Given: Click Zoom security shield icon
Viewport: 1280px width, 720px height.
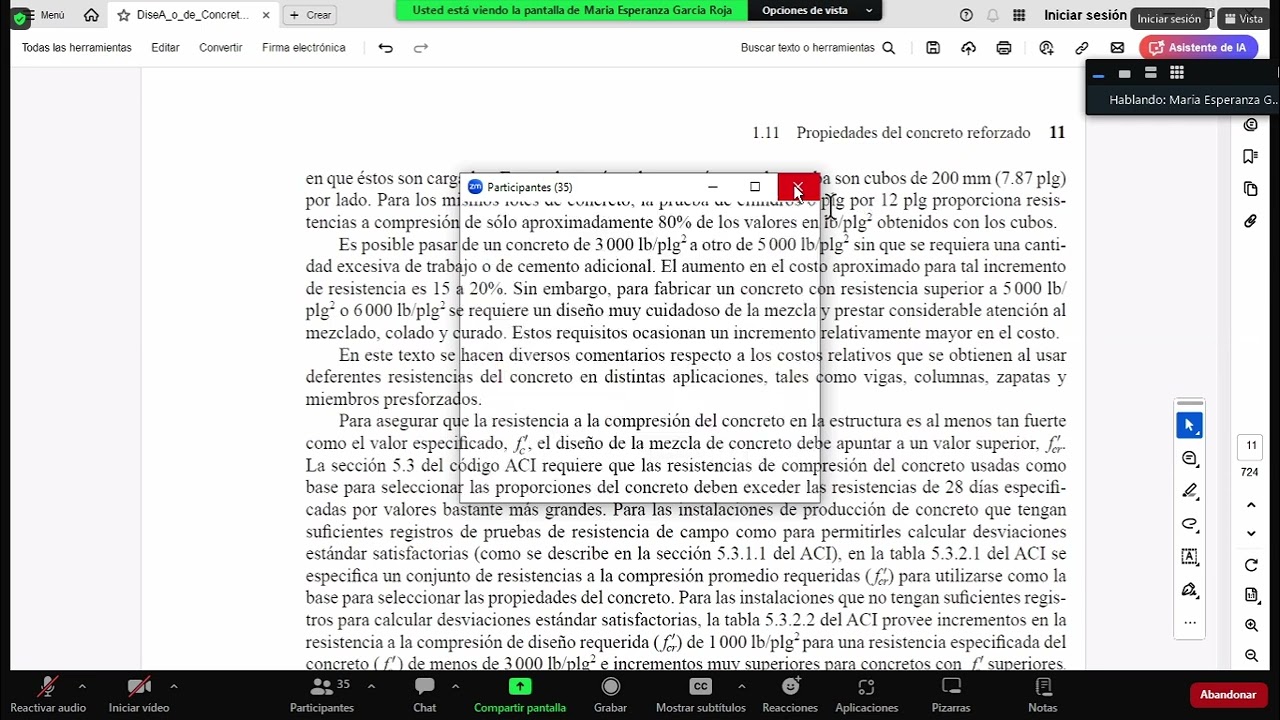Looking at the screenshot, I should (x=19, y=18).
